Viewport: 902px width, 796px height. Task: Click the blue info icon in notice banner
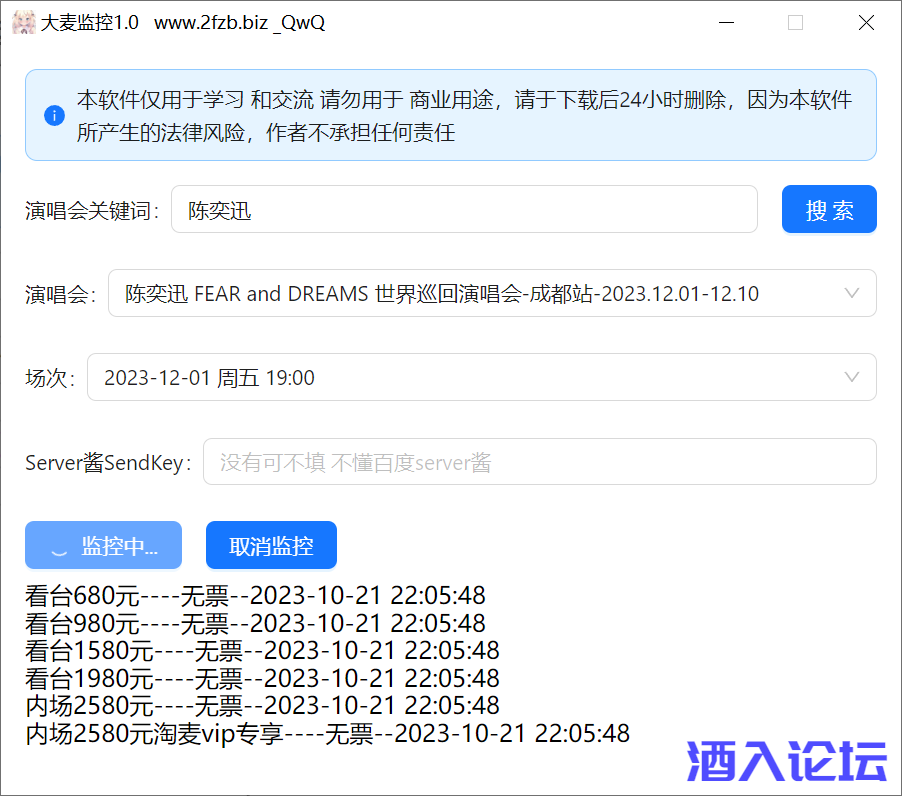[x=54, y=116]
